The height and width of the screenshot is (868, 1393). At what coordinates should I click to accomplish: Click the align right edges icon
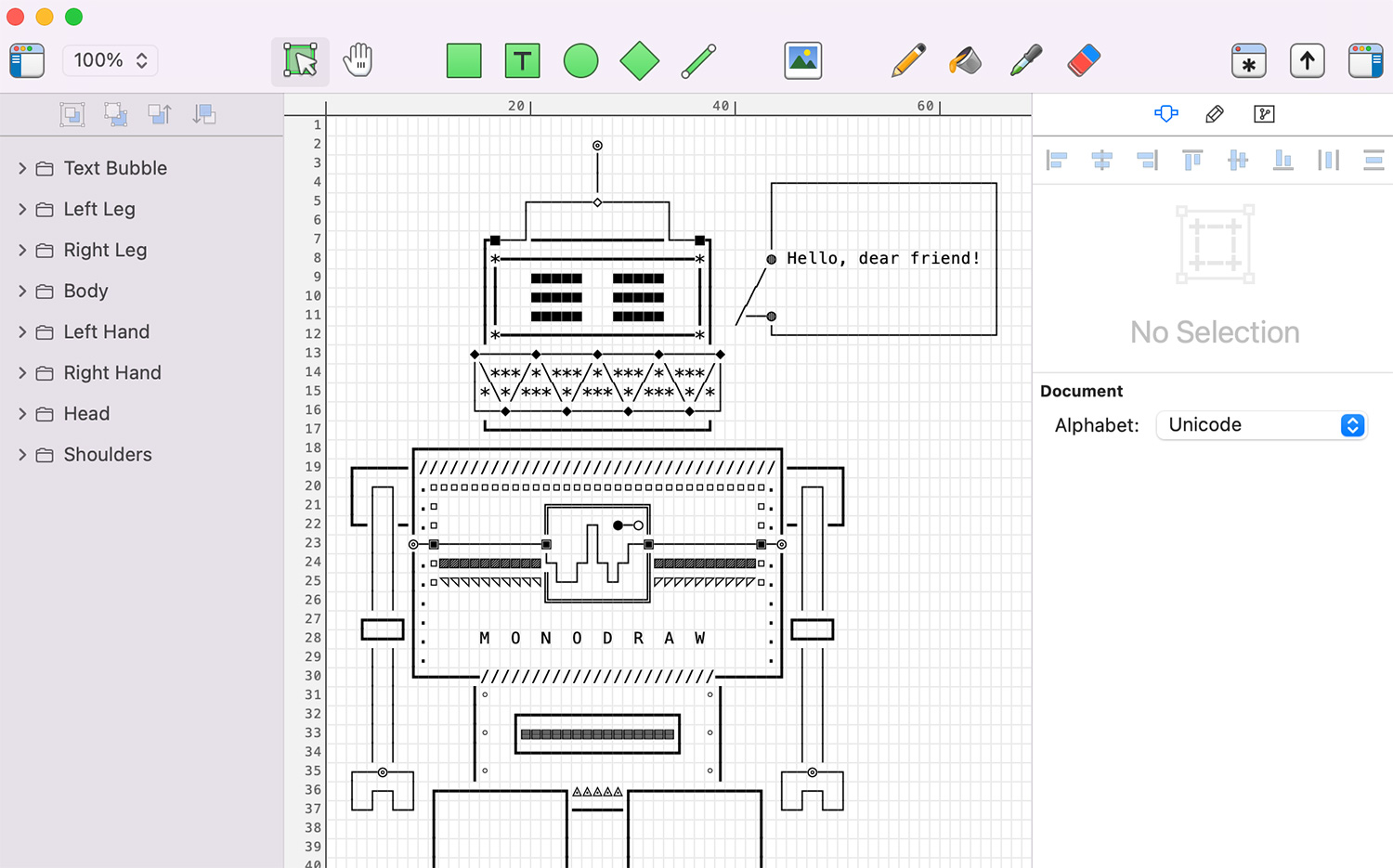pos(1148,160)
